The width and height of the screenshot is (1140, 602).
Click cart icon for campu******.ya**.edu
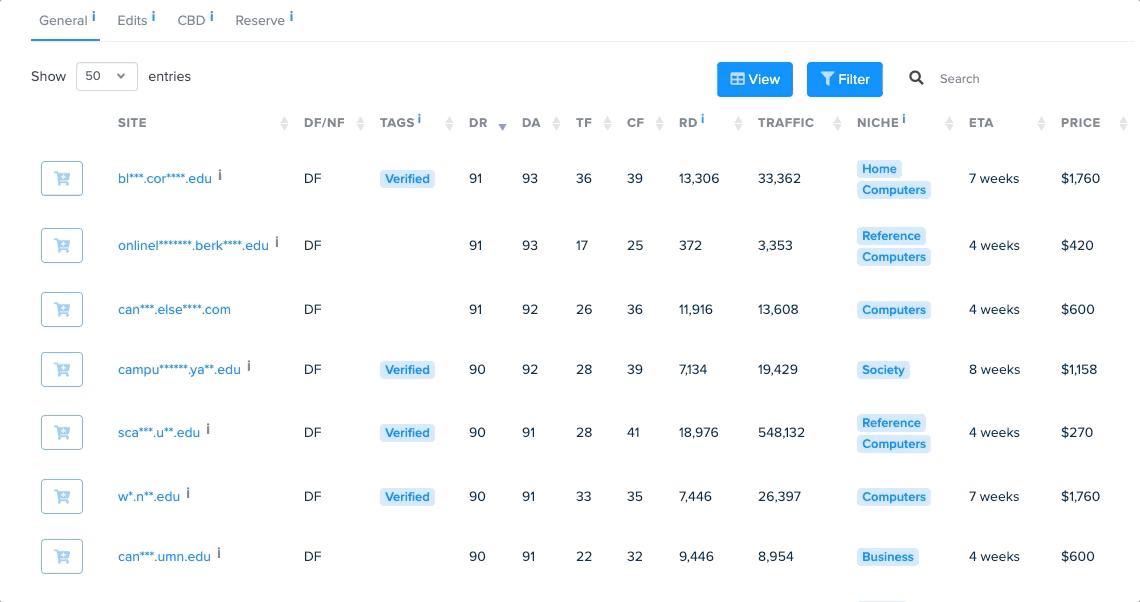coord(62,370)
